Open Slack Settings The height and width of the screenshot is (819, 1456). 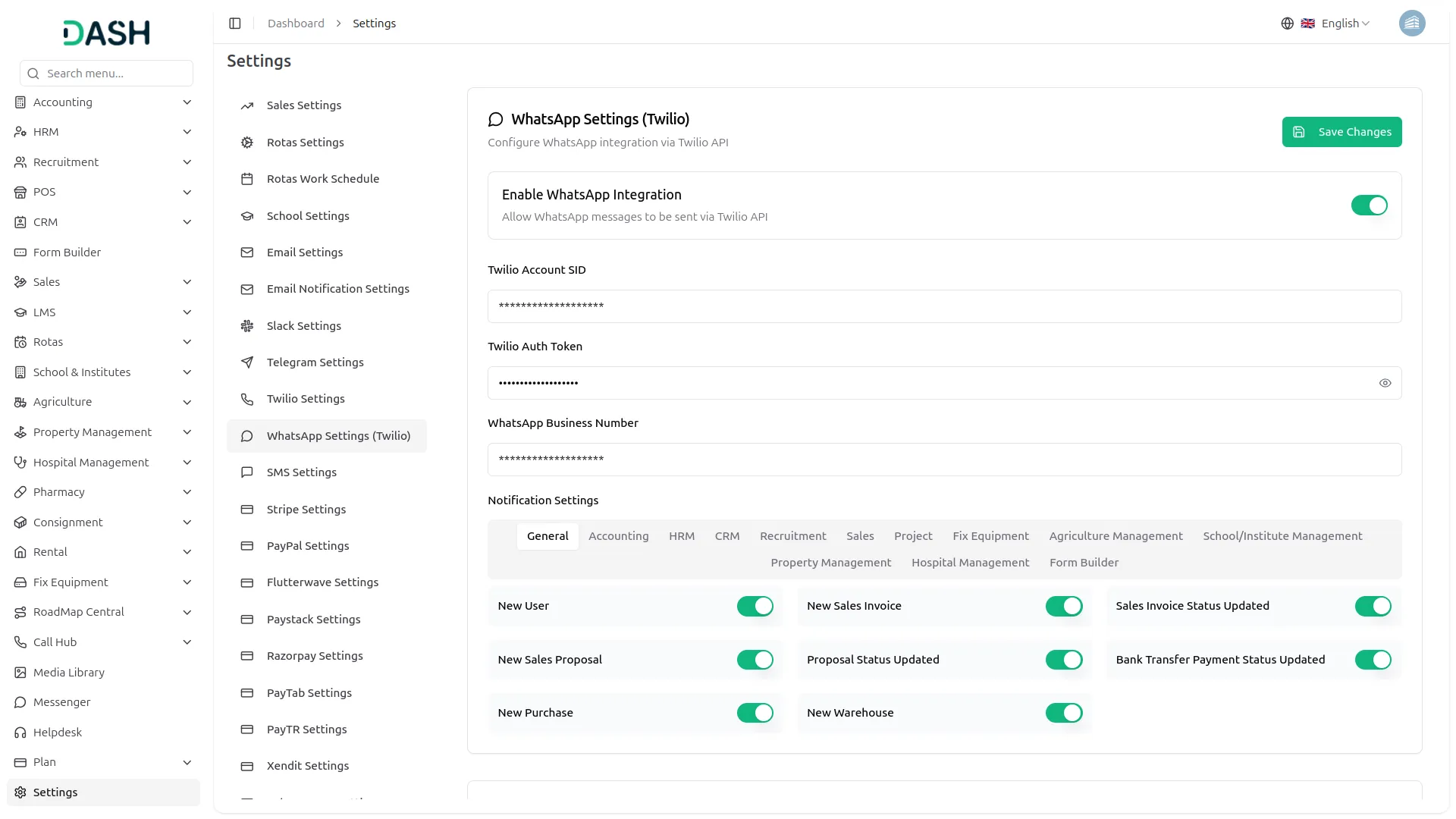[x=303, y=325]
